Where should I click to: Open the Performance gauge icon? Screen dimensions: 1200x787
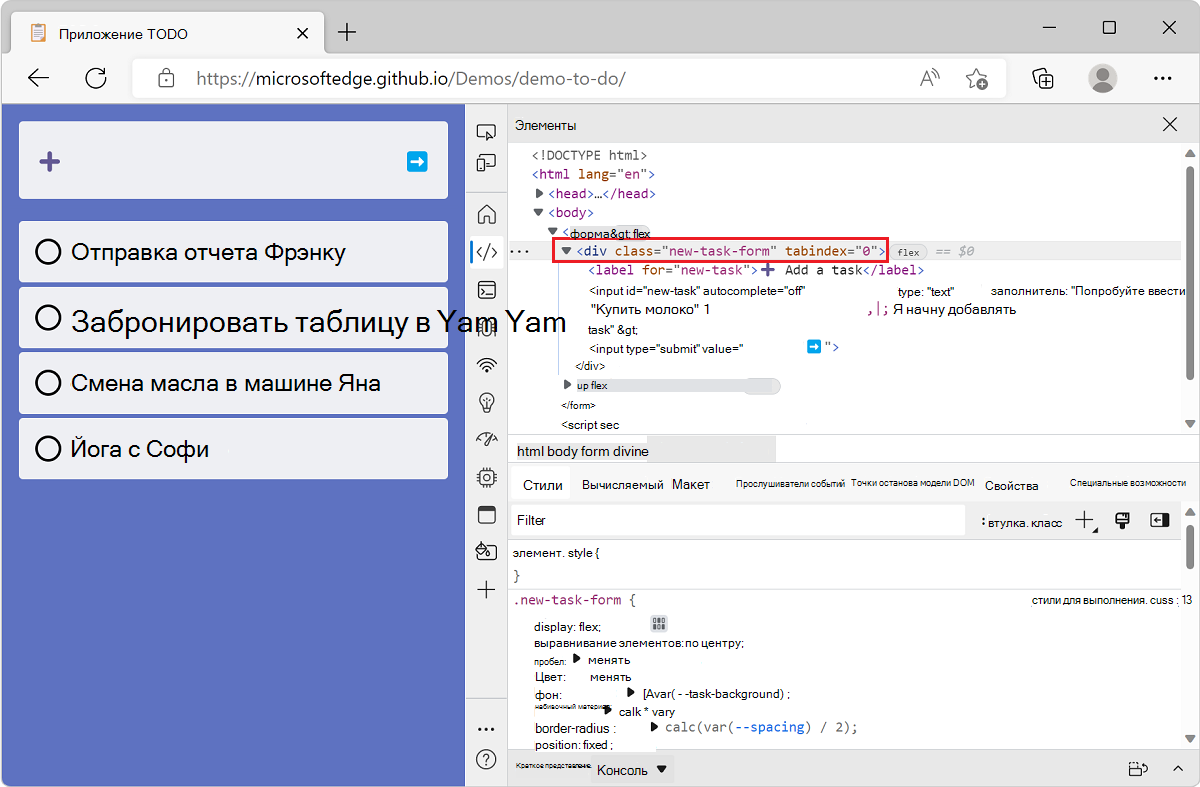tap(486, 438)
